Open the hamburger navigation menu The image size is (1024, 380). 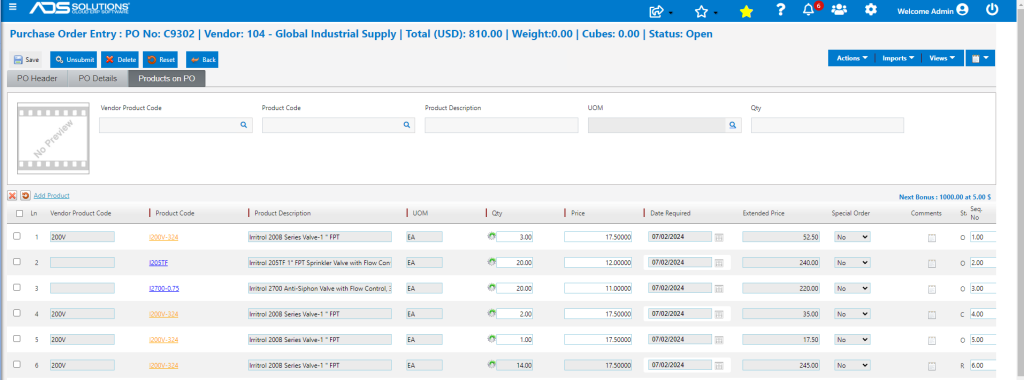point(13,8)
